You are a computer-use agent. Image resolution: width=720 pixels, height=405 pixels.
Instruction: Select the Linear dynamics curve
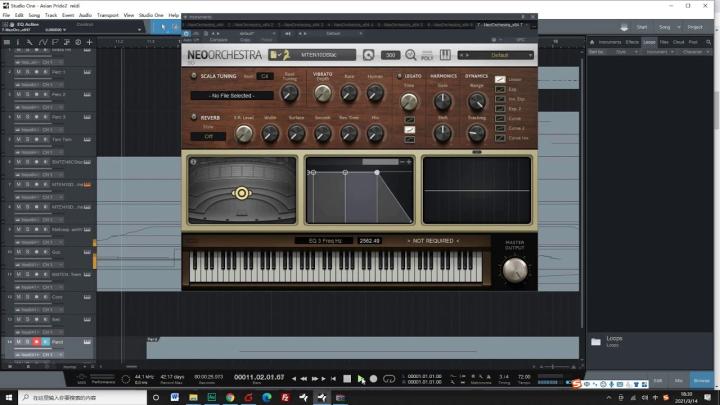point(500,79)
